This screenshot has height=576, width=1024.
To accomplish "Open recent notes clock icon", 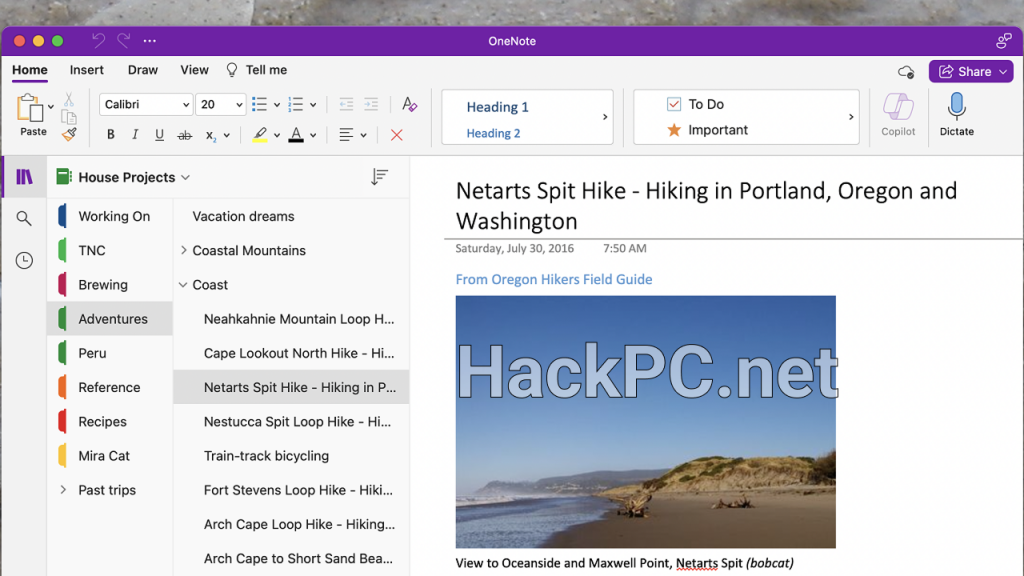I will [24, 260].
